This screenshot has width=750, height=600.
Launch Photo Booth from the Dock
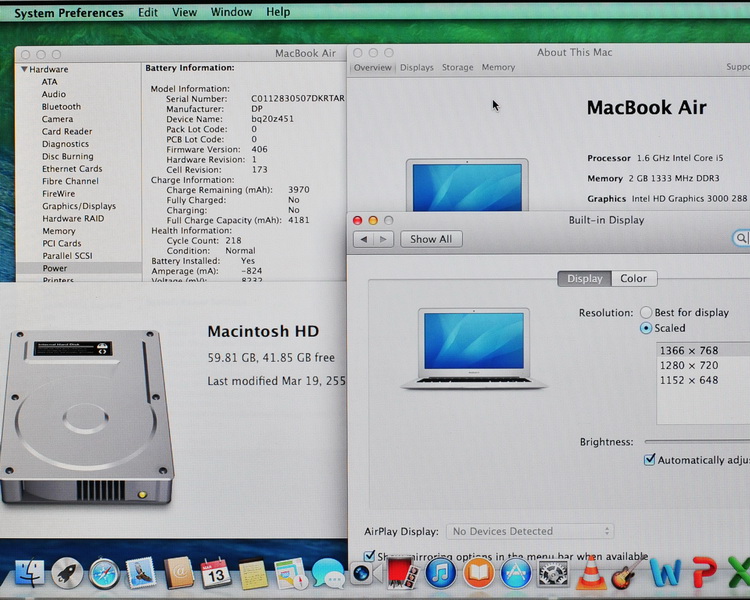(x=402, y=572)
